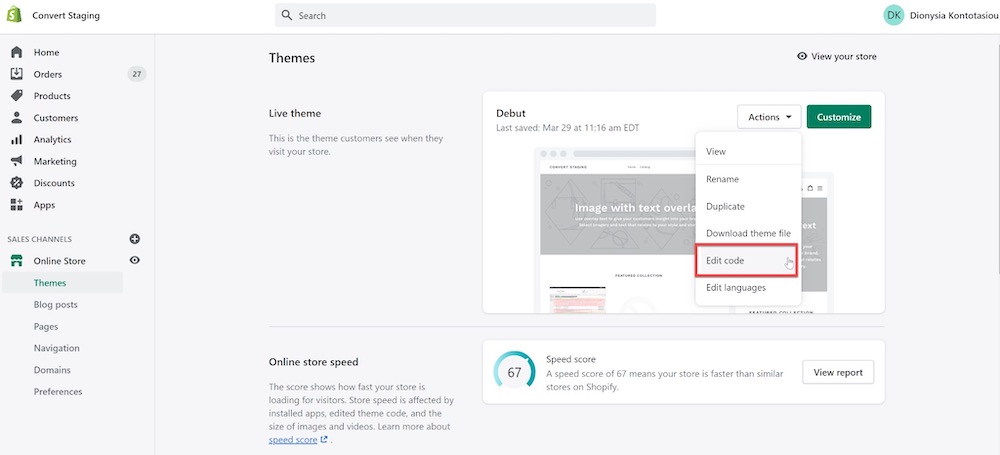The width and height of the screenshot is (1000, 455).
Task: Open Products in sidebar
Action: point(52,96)
